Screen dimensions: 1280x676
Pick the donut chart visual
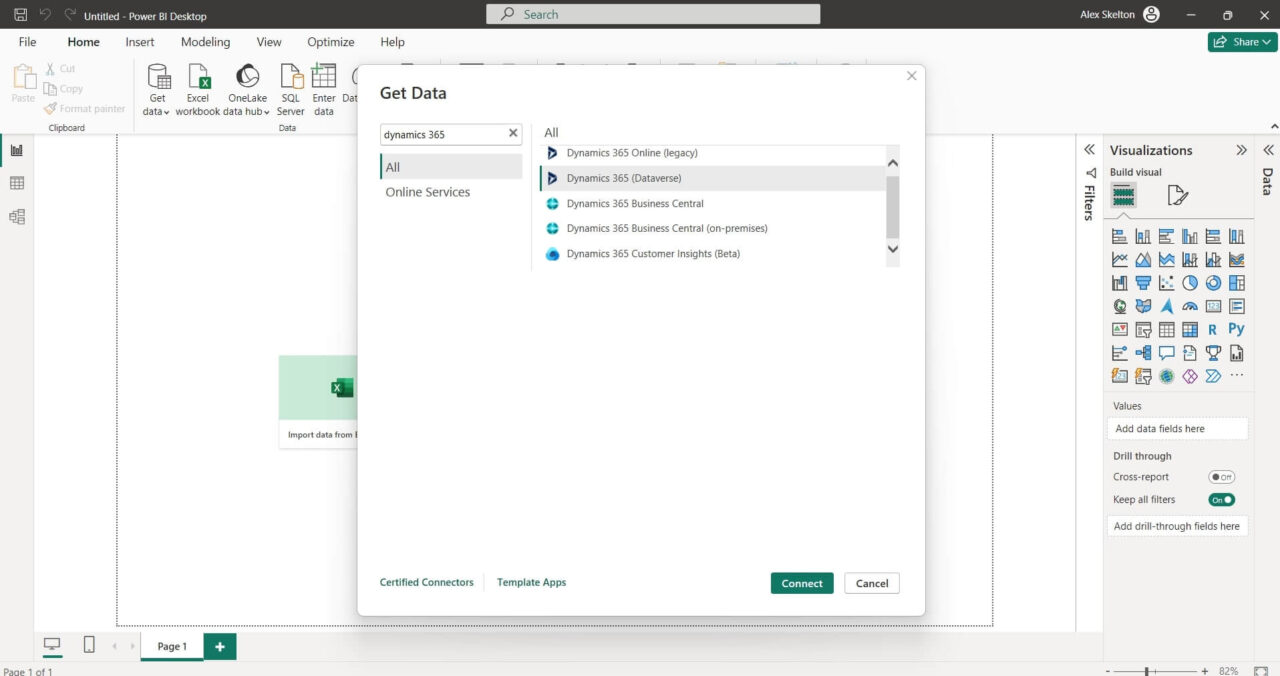(x=1213, y=283)
